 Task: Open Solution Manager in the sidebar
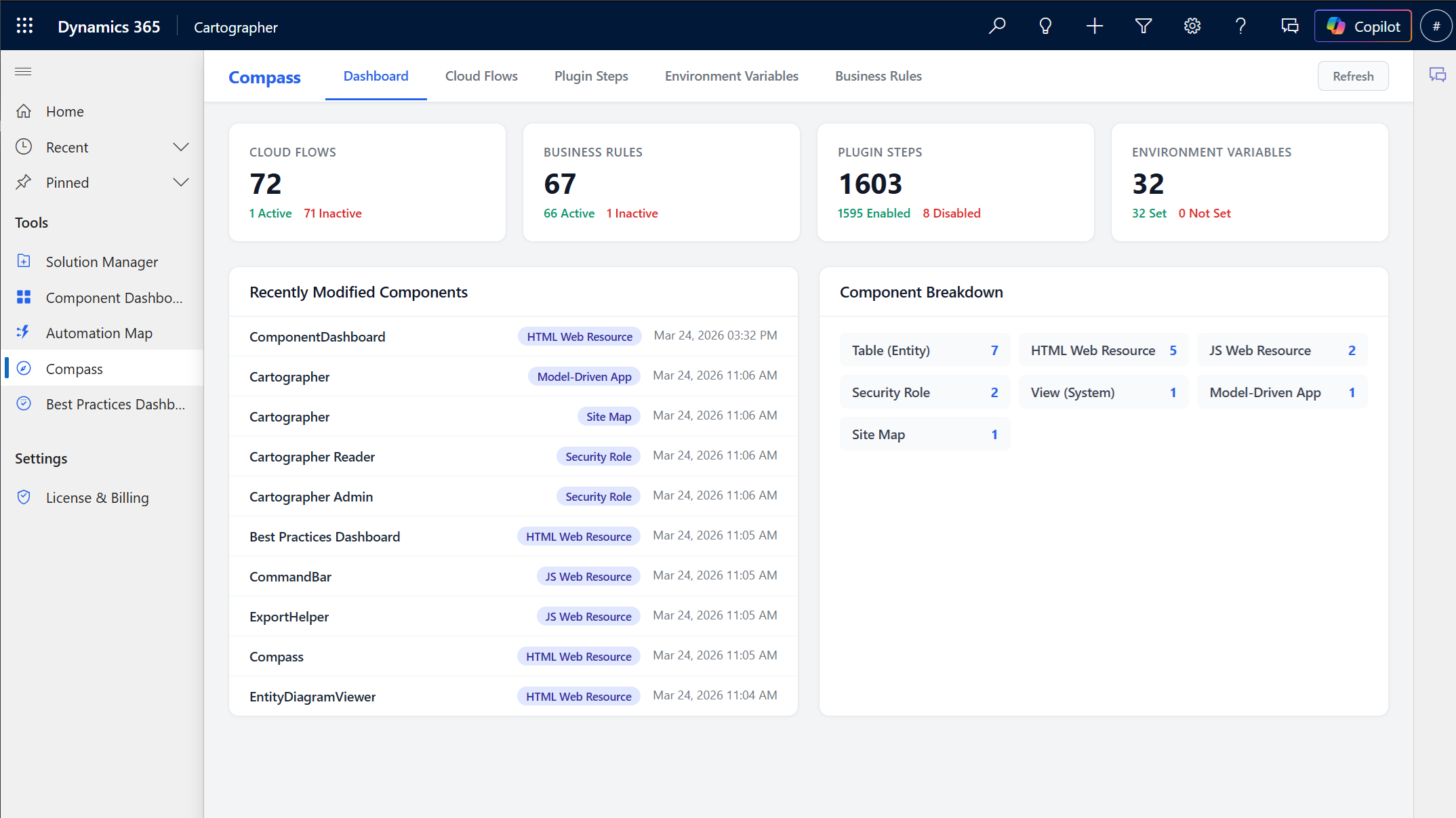pyautogui.click(x=102, y=262)
